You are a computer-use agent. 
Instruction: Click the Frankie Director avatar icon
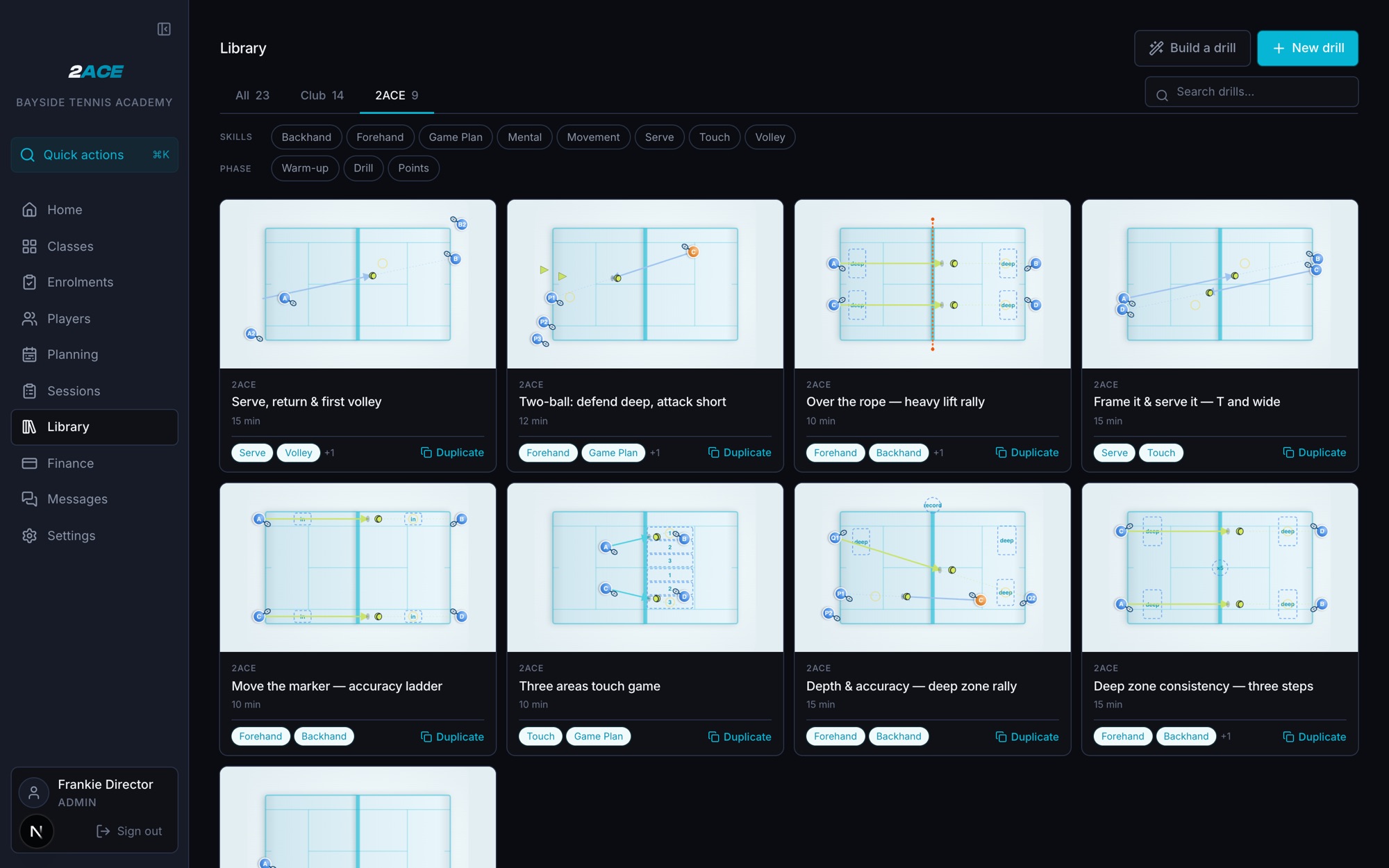pos(33,792)
